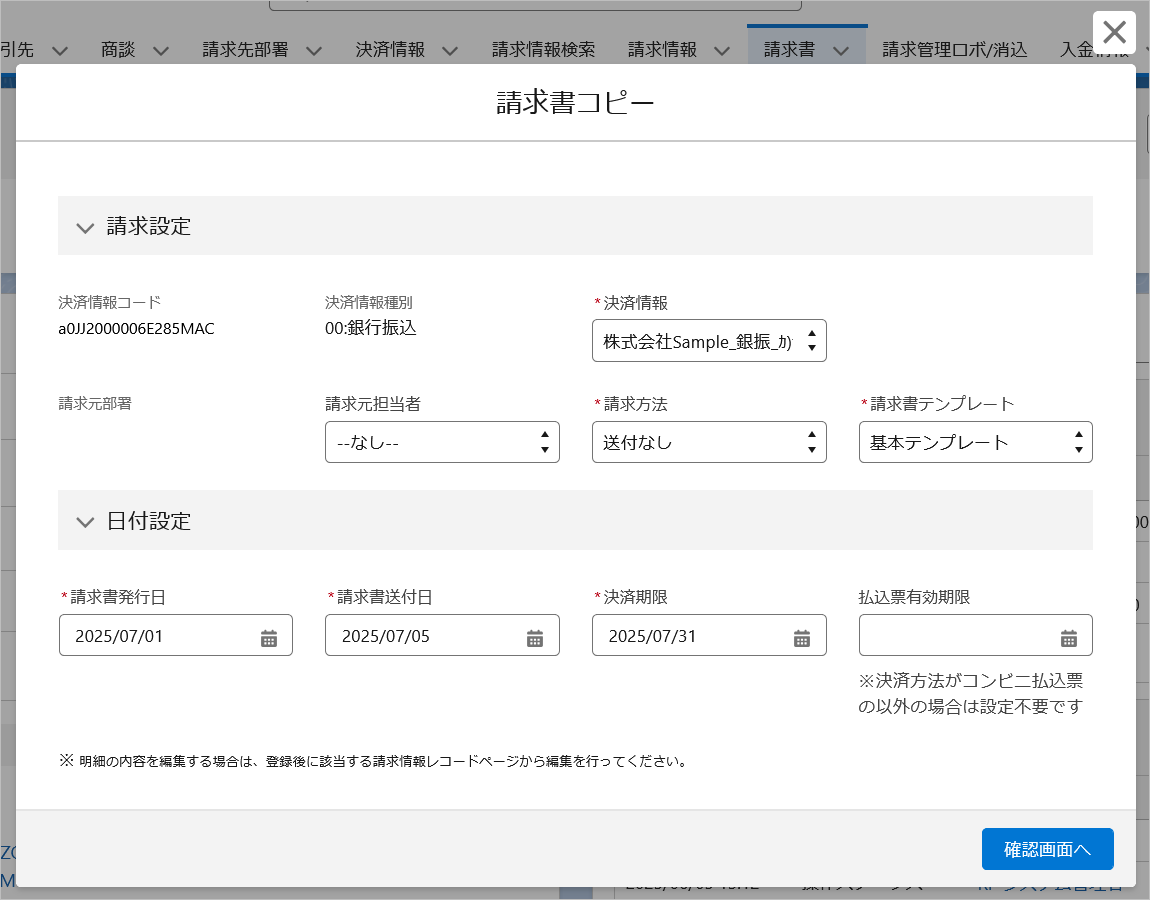
Task: Open calendar picker for 請求書送付日
Action: pos(535,638)
